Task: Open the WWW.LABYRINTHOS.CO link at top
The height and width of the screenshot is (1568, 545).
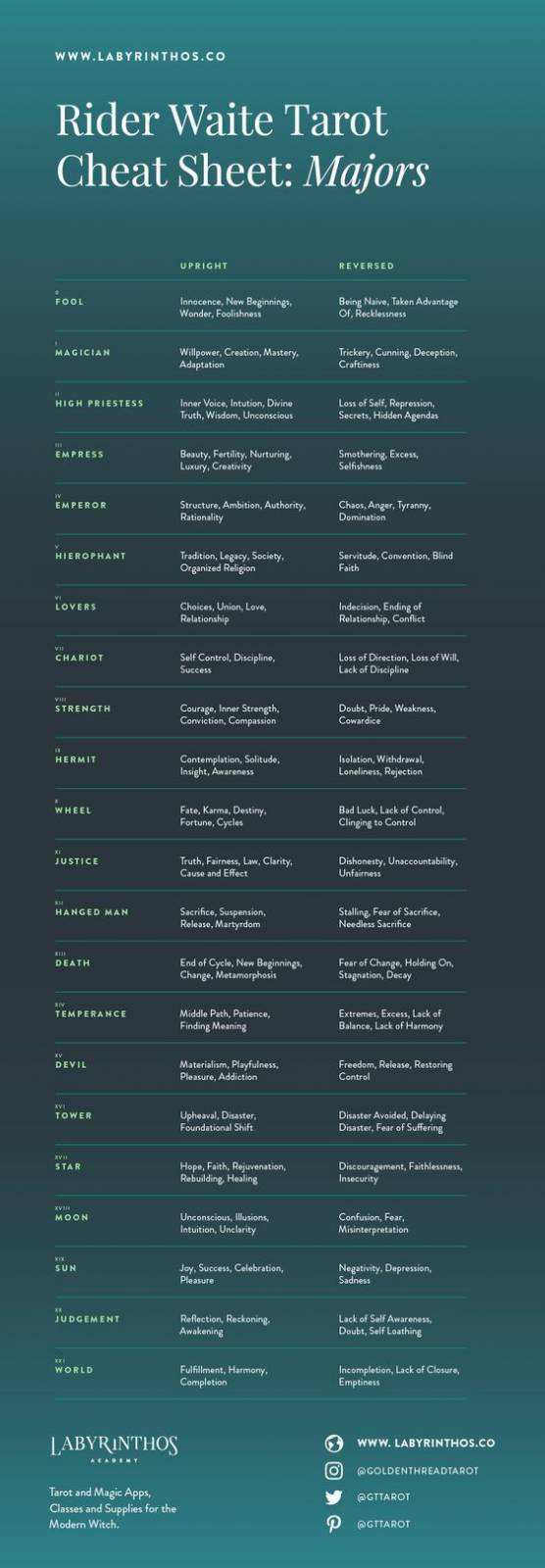Action: coord(140,57)
